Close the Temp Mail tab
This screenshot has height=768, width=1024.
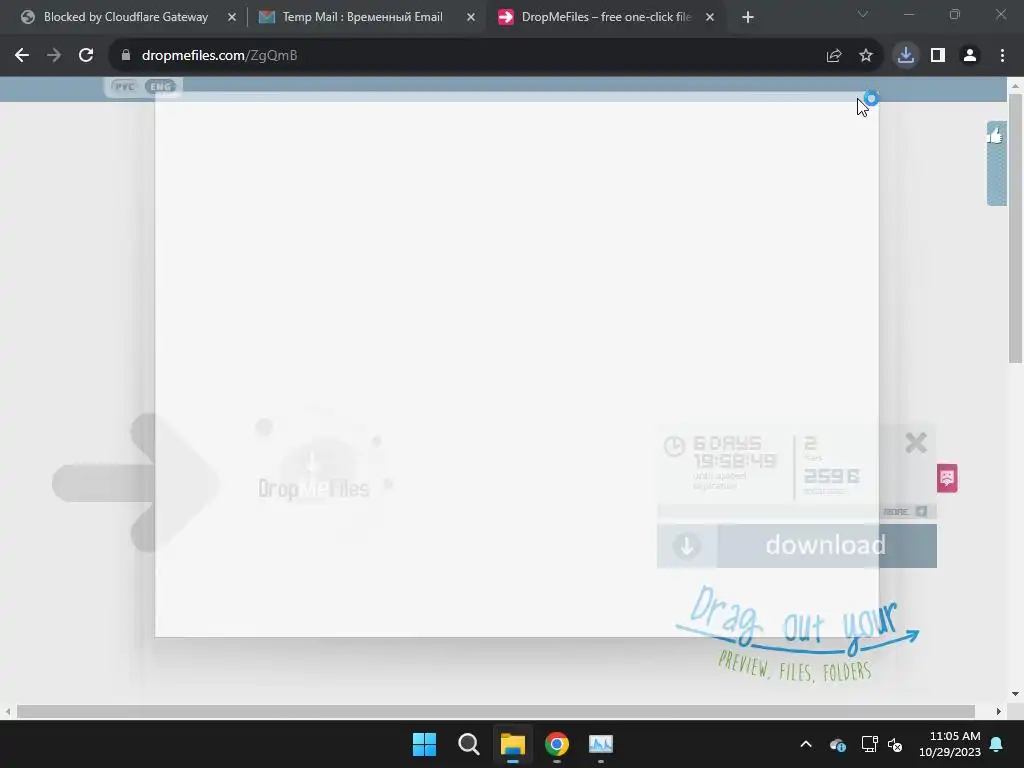471,17
